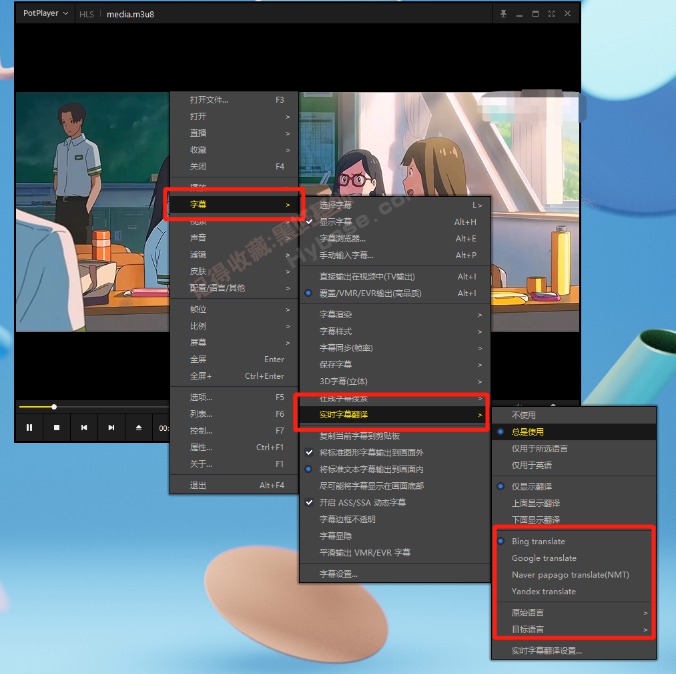Select 覆盖/VMR/EVR输出(高品质) radio option
This screenshot has width=676, height=674.
point(395,293)
